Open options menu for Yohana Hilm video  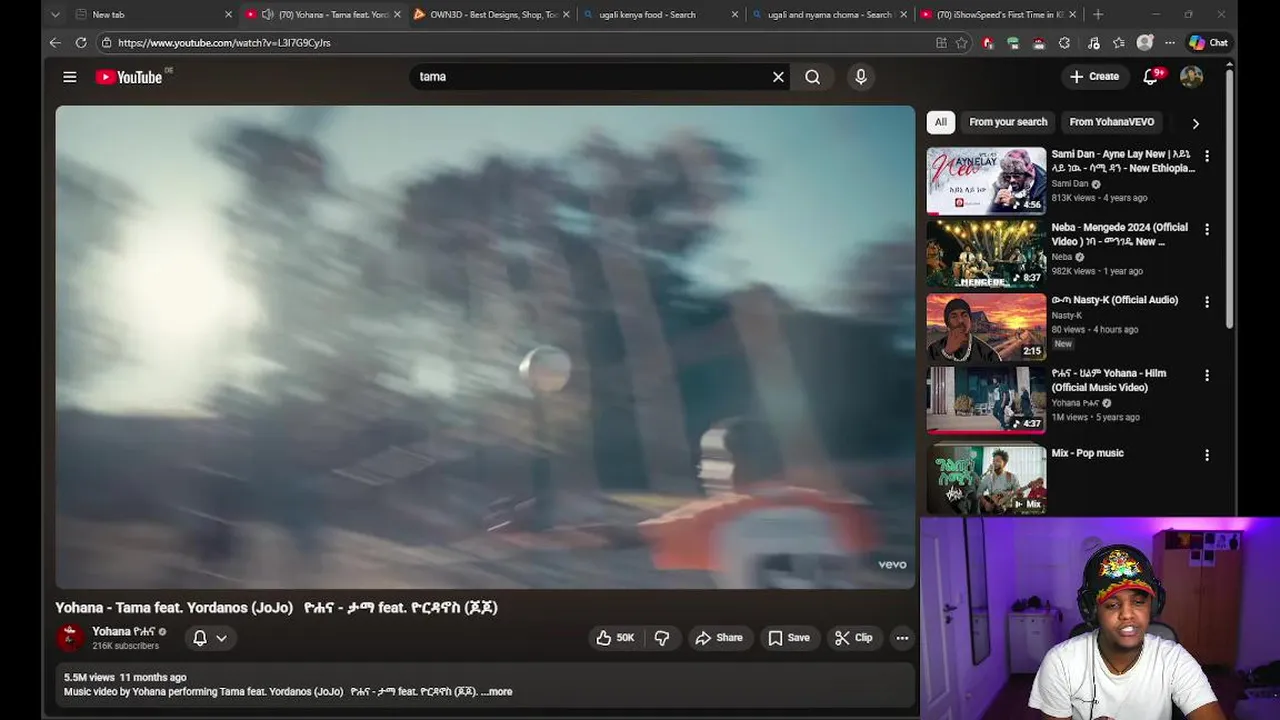coord(1207,375)
